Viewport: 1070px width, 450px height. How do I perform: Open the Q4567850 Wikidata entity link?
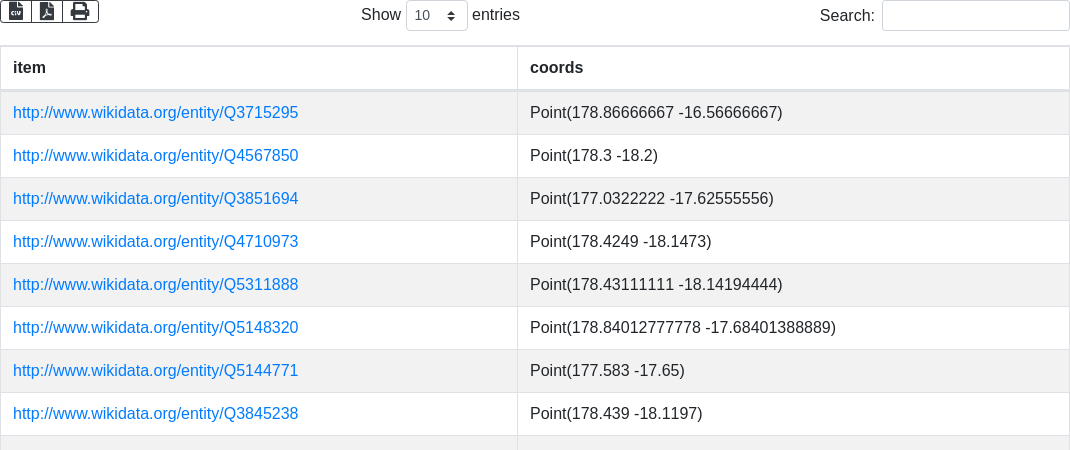[155, 156]
